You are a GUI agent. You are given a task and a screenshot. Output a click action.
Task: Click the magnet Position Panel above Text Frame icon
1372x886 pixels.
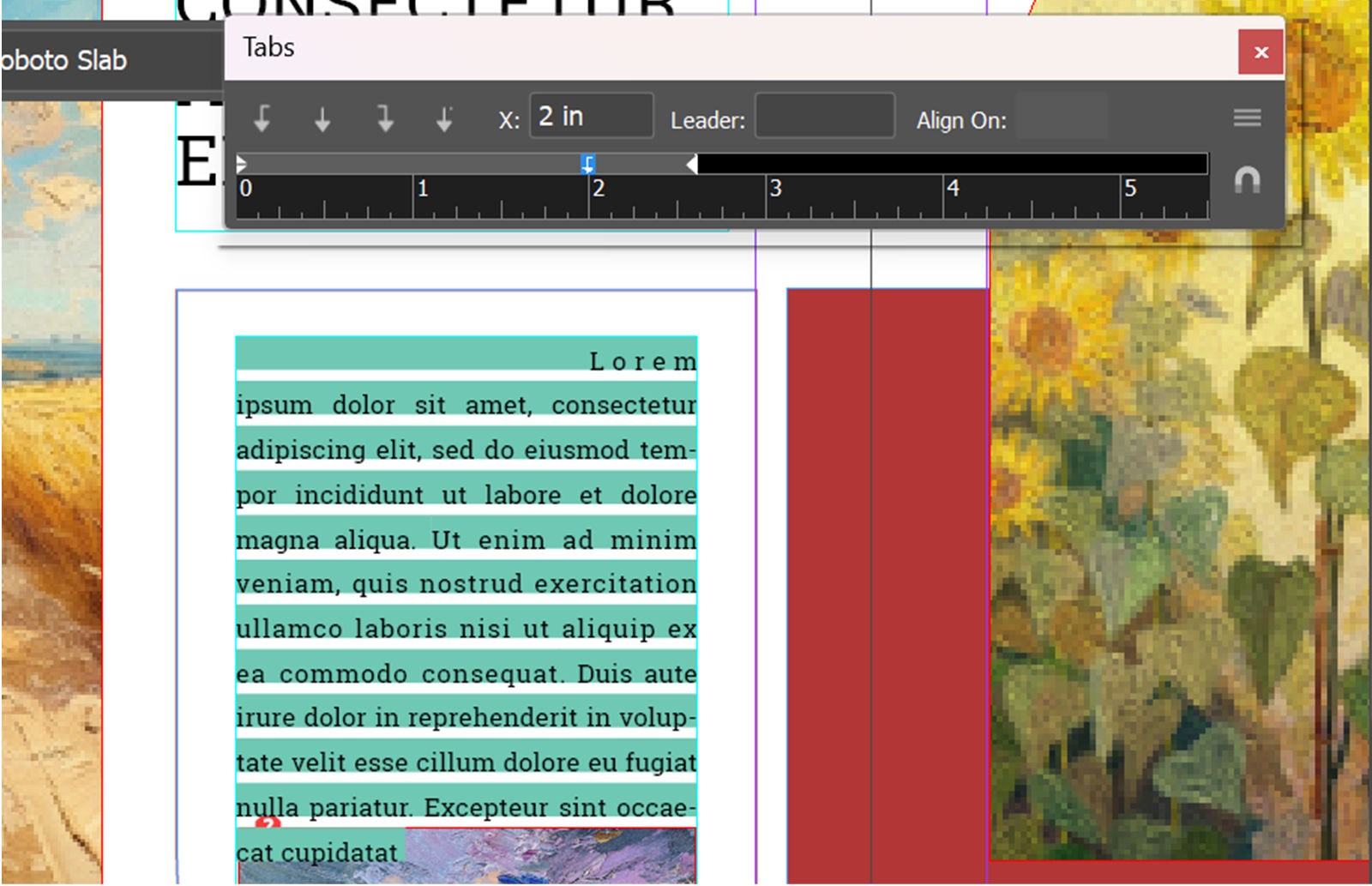[1247, 180]
